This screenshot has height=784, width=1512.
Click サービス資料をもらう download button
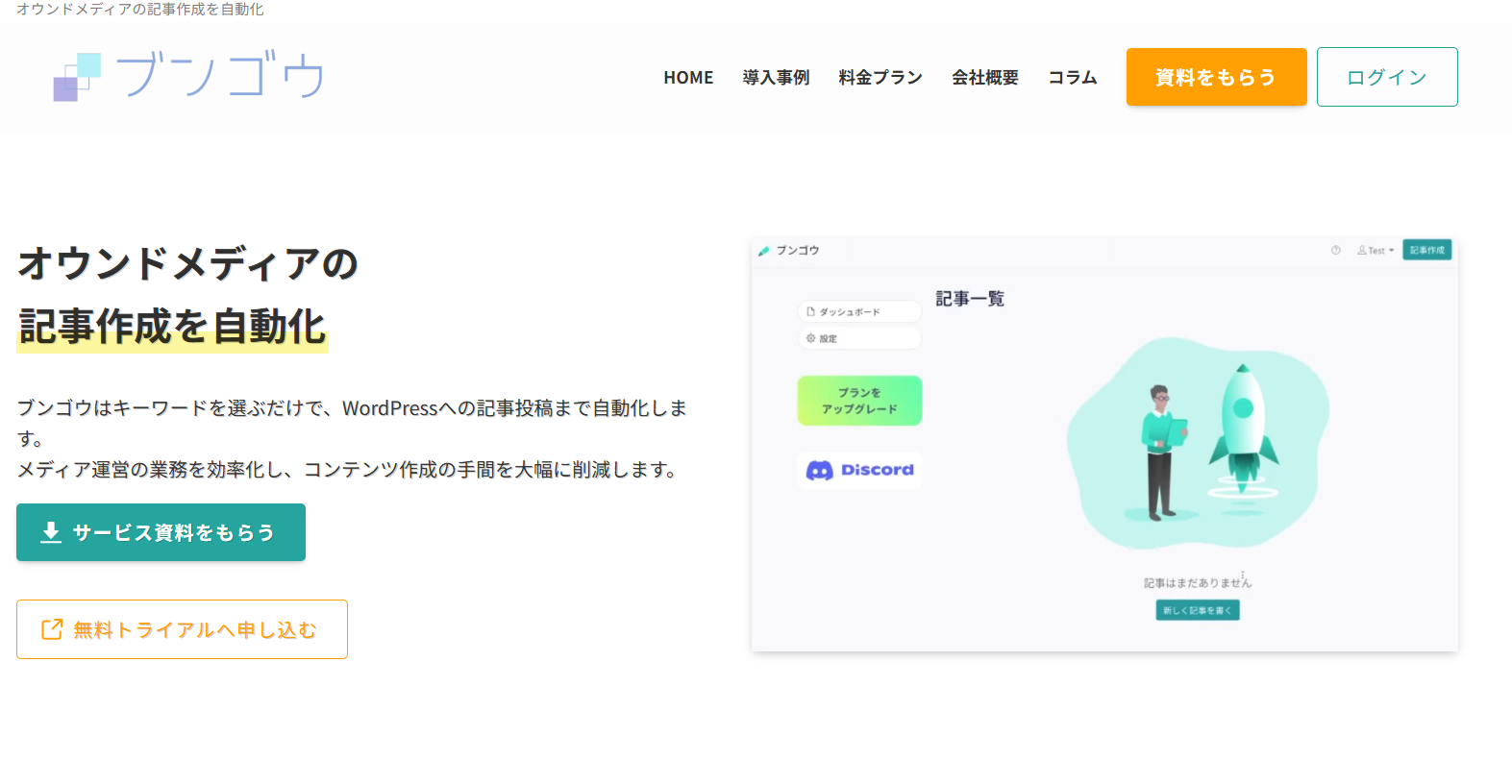point(161,532)
